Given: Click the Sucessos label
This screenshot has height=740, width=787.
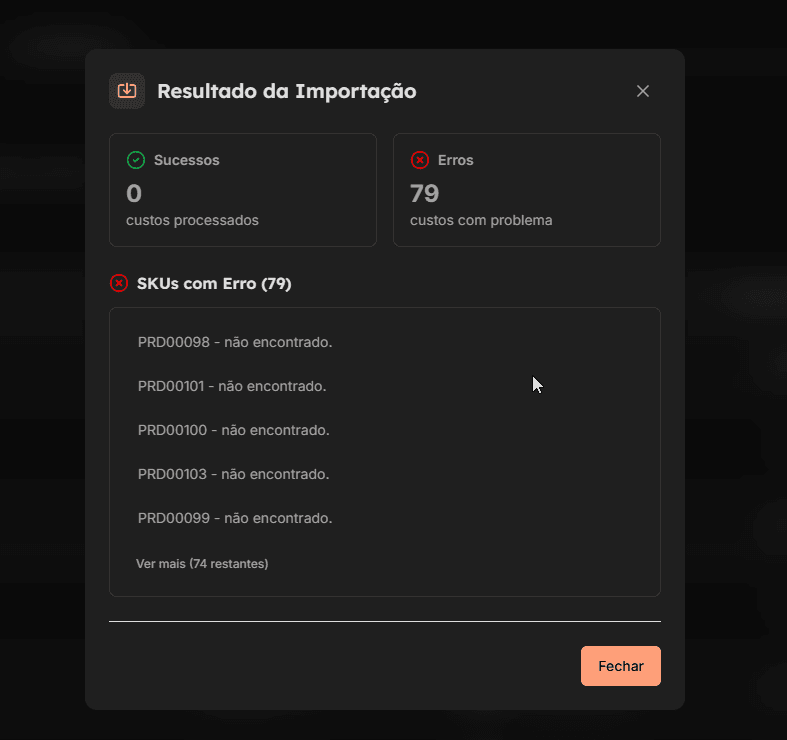Looking at the screenshot, I should pos(187,160).
